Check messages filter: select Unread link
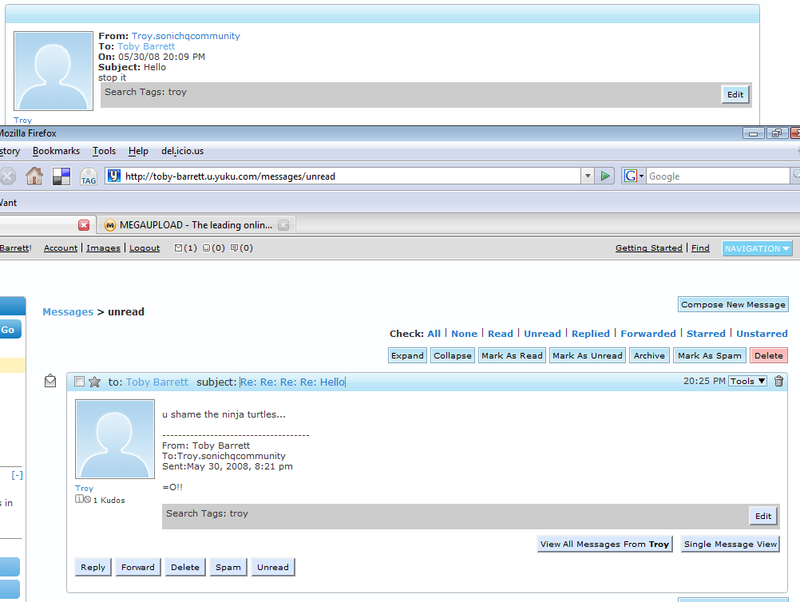Viewport: 800px width, 602px height. [x=542, y=334]
